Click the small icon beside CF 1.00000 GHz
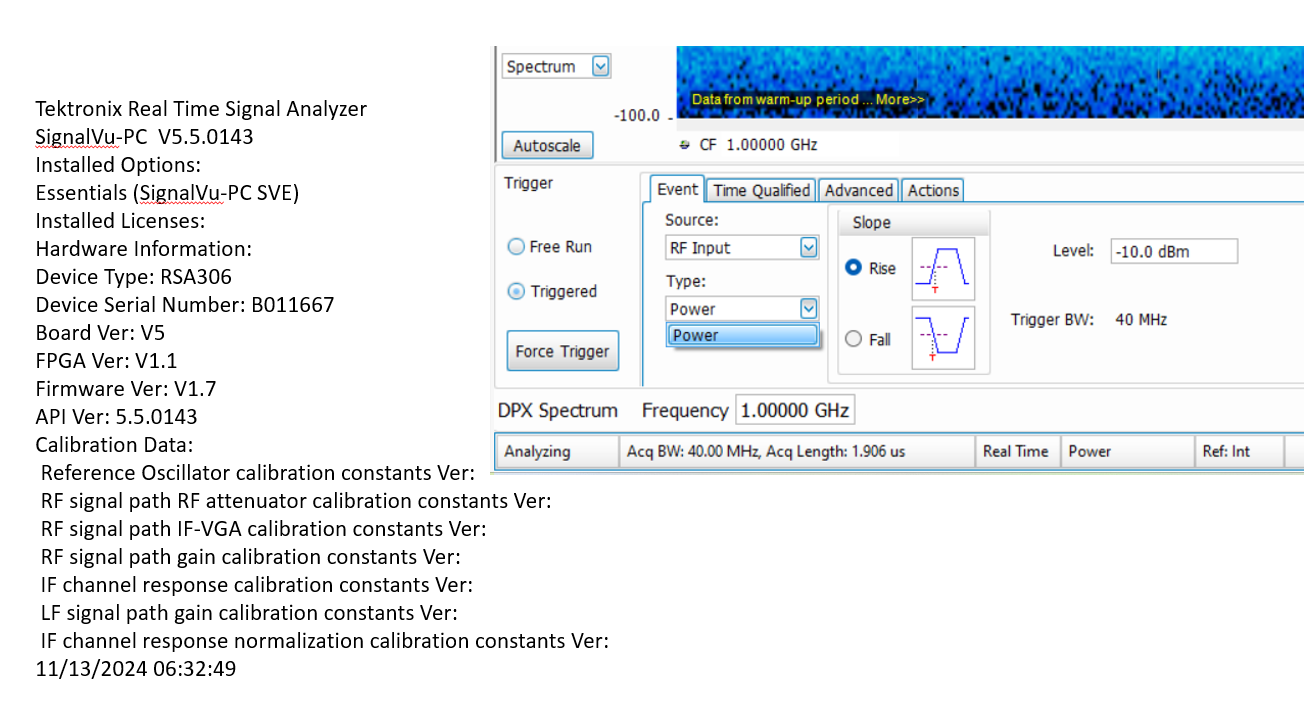Viewport: 1309px width, 705px height. tap(685, 145)
